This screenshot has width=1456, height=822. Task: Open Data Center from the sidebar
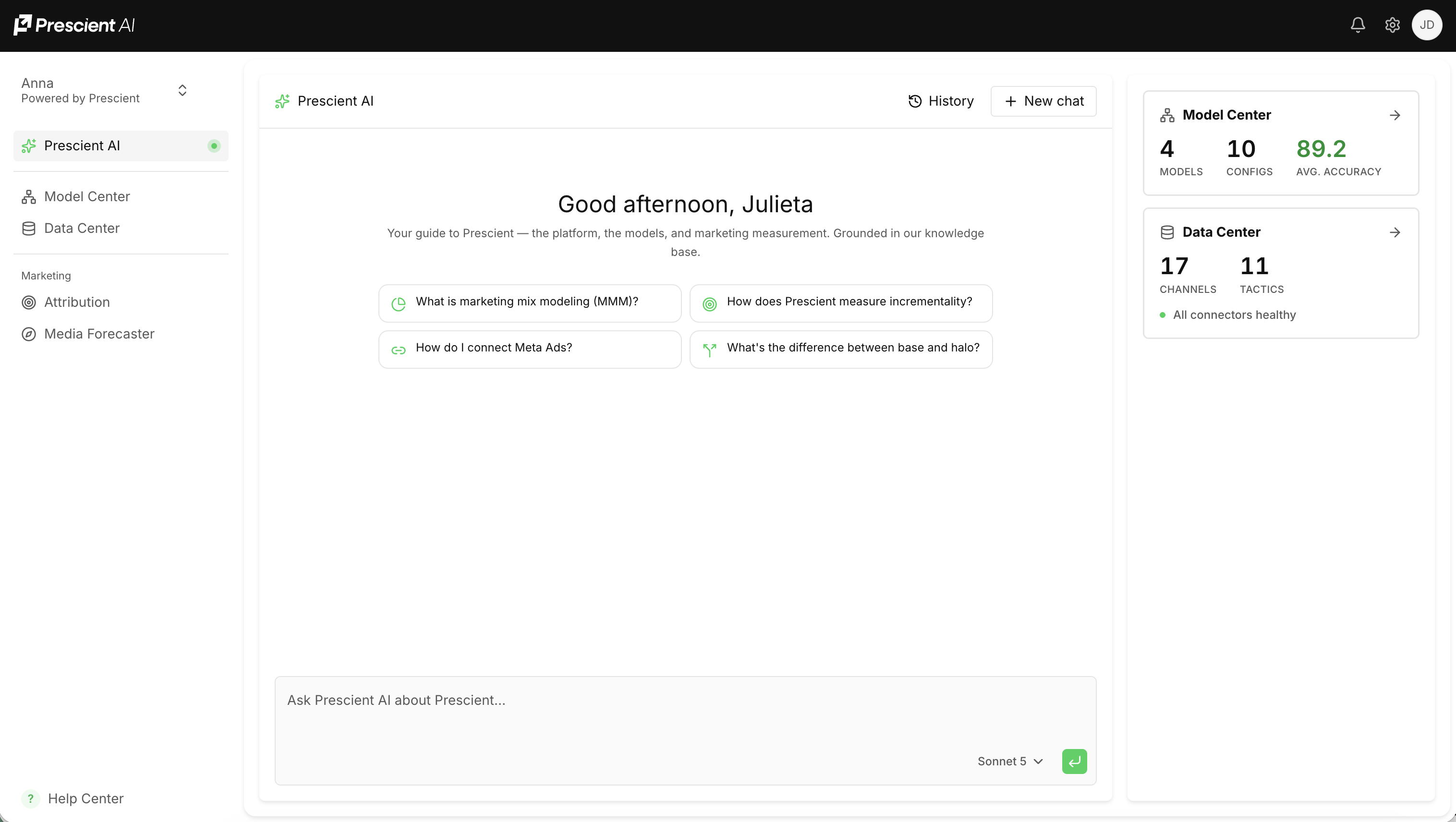(82, 228)
